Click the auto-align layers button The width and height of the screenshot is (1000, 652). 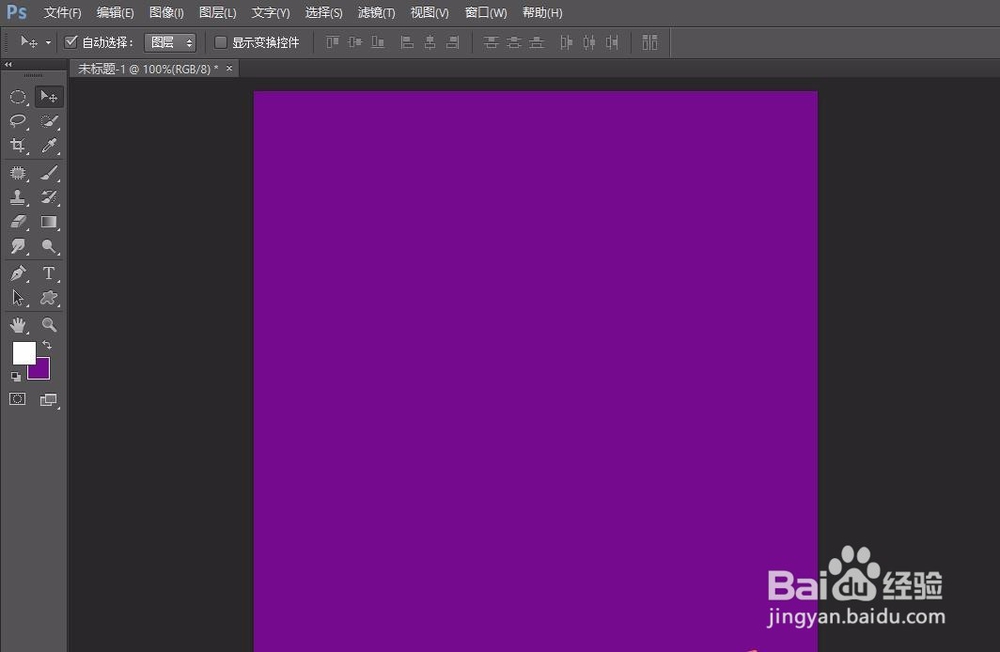(650, 43)
